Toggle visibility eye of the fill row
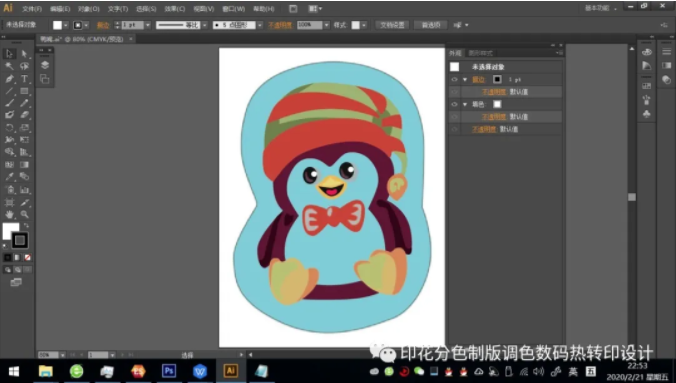676x383 pixels. point(454,104)
